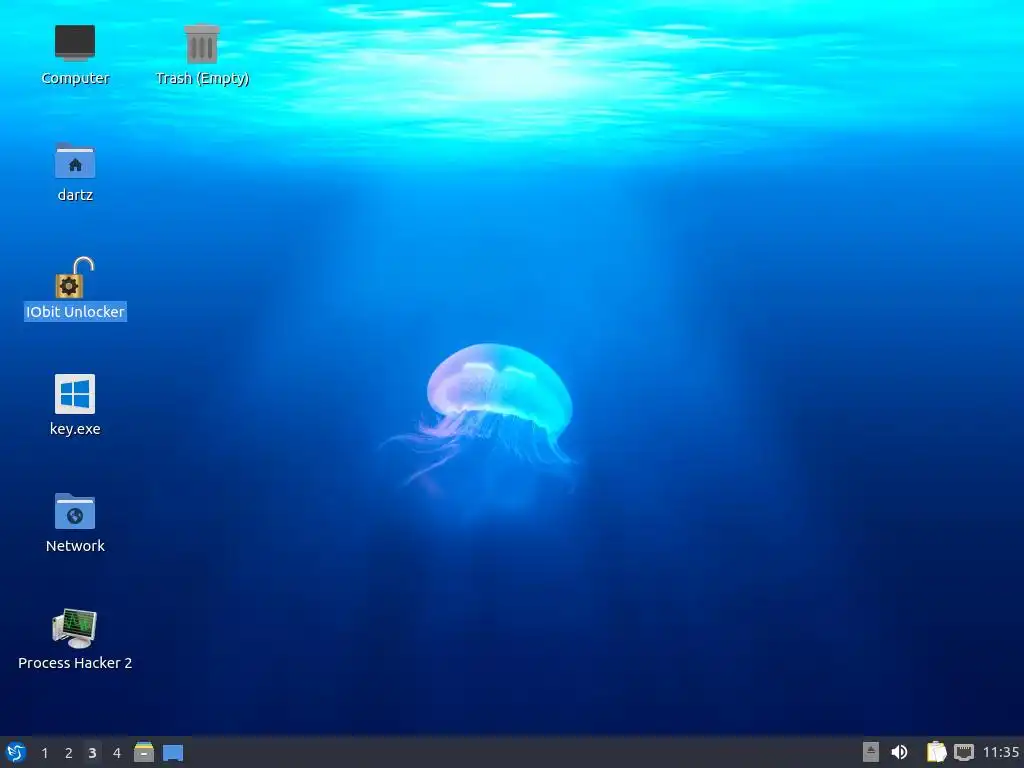Screen dimensions: 1024x768
Task: Select the Trash (Empty) desktop icon
Action: click(x=202, y=43)
